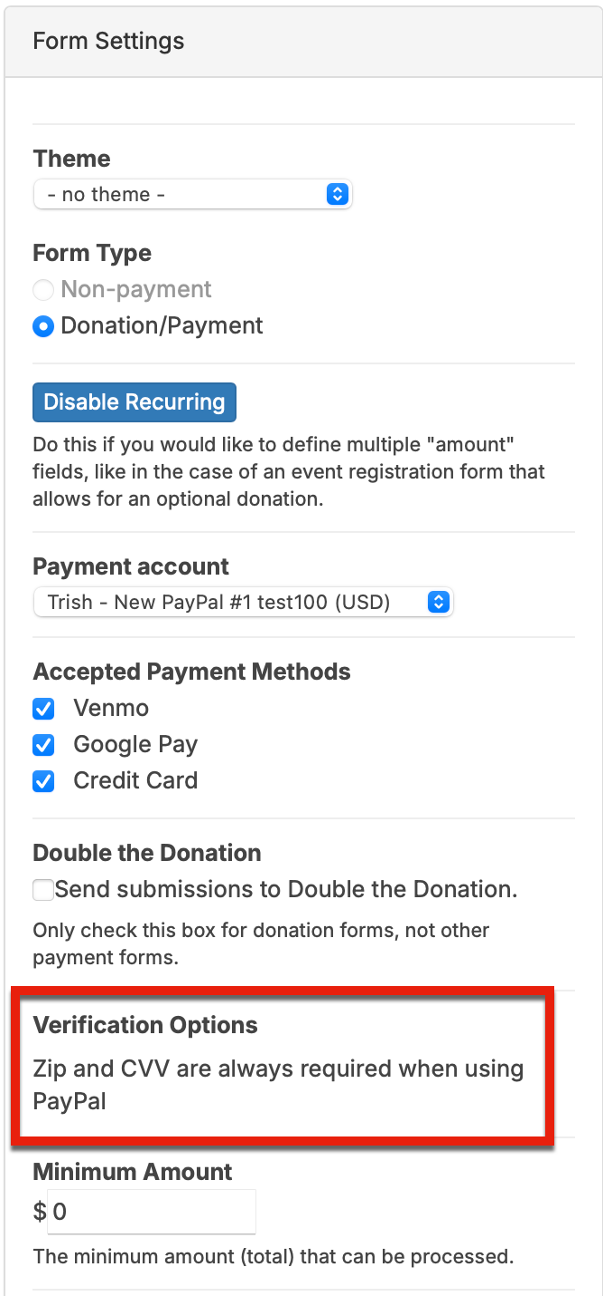Select the Donation/Payment radio button
Image resolution: width=604 pixels, height=1296 pixels.
tap(43, 326)
